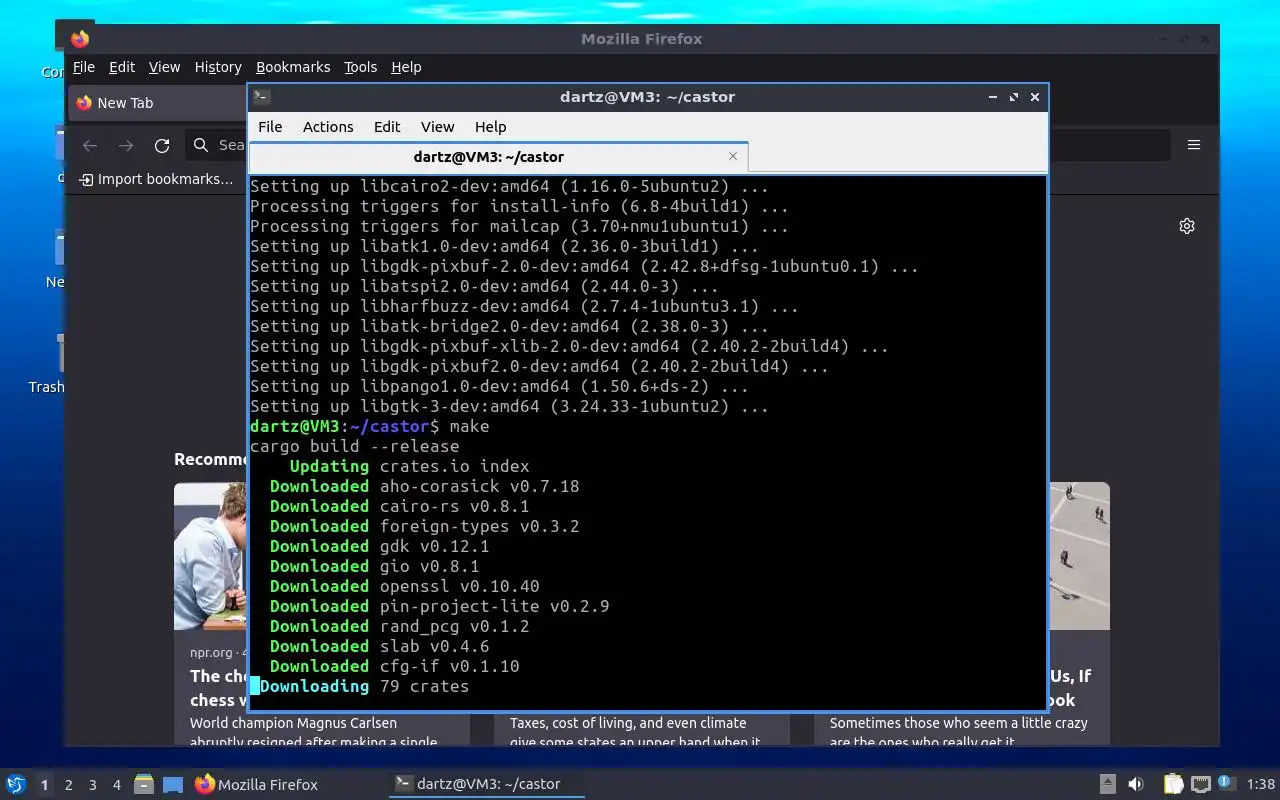Open the update notifier tray icon
The width and height of the screenshot is (1280, 800).
[x=1226, y=784]
